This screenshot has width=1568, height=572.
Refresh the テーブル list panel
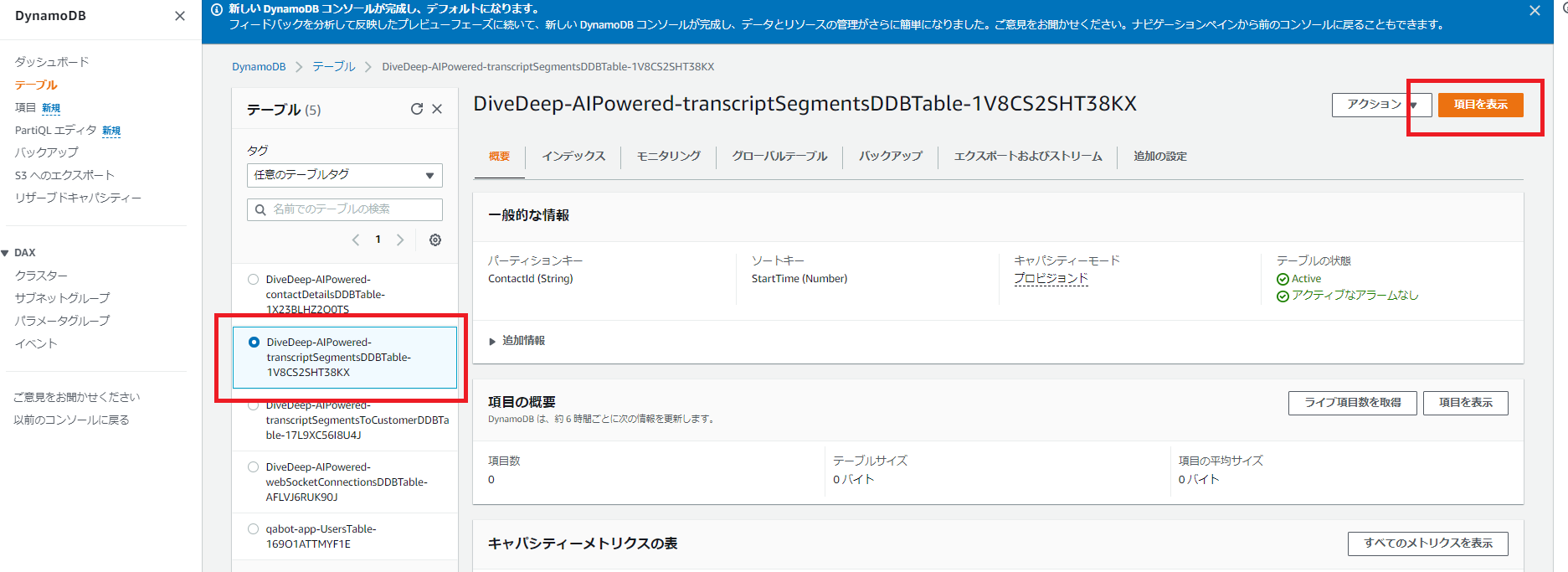(417, 109)
